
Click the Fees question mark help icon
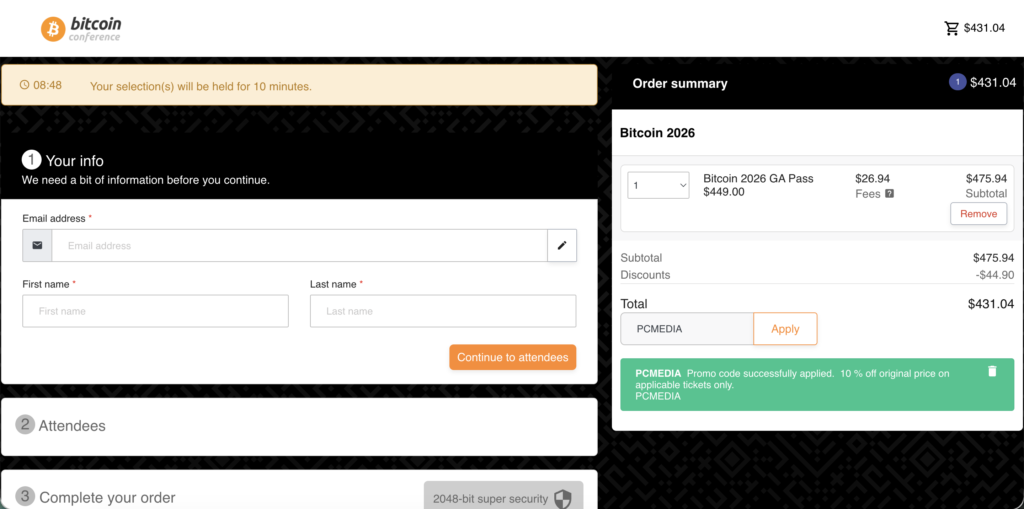click(889, 194)
